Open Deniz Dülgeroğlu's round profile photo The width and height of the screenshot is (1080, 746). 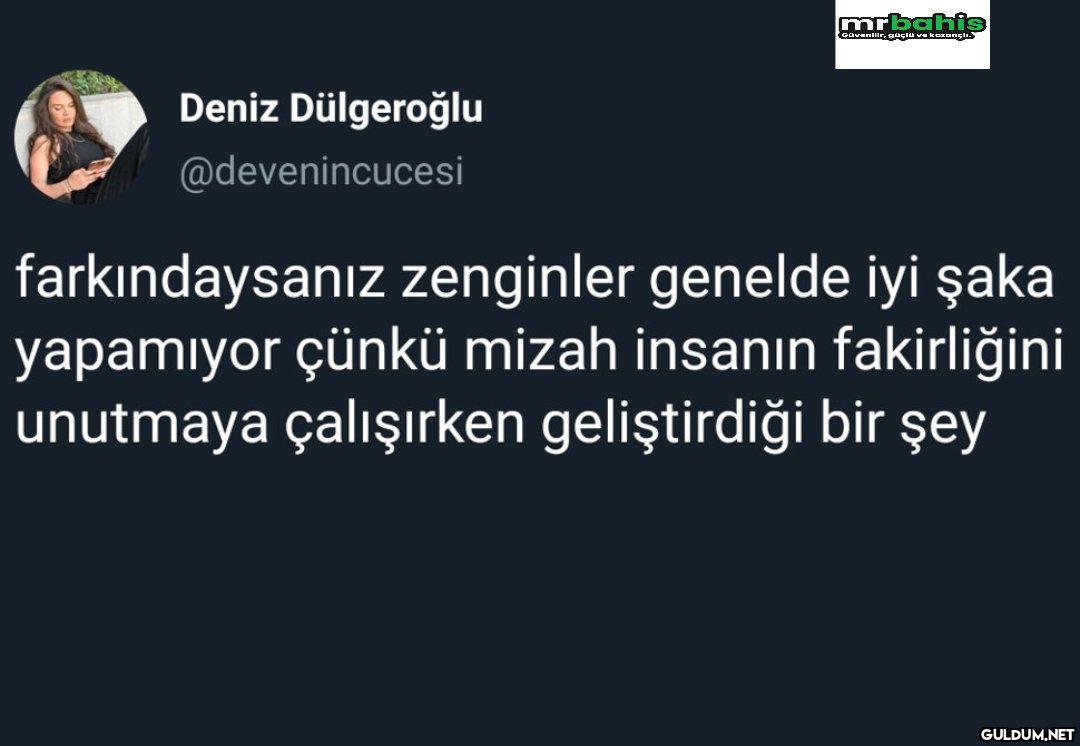click(81, 136)
